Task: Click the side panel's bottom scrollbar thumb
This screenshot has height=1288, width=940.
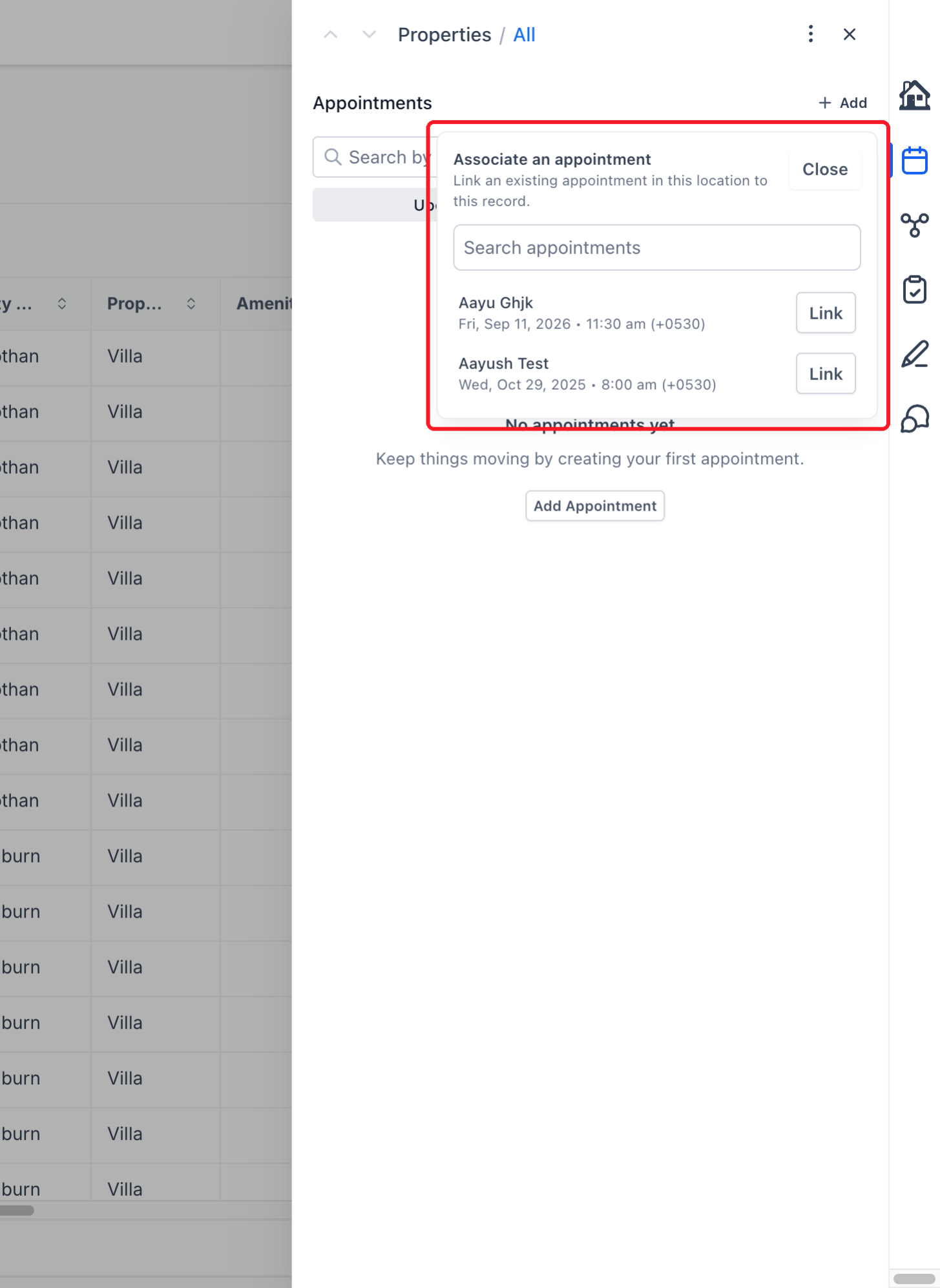Action: pyautogui.click(x=914, y=1279)
